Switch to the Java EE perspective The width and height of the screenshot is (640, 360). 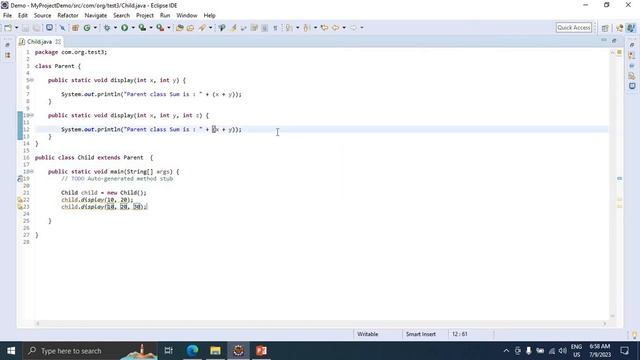pyautogui.click(x=620, y=28)
